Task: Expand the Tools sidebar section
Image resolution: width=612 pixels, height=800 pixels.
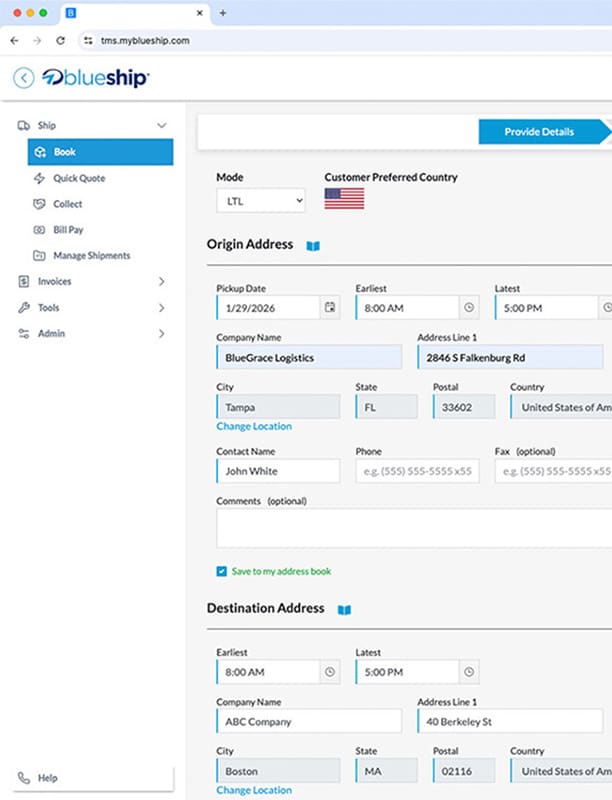Action: coord(162,308)
